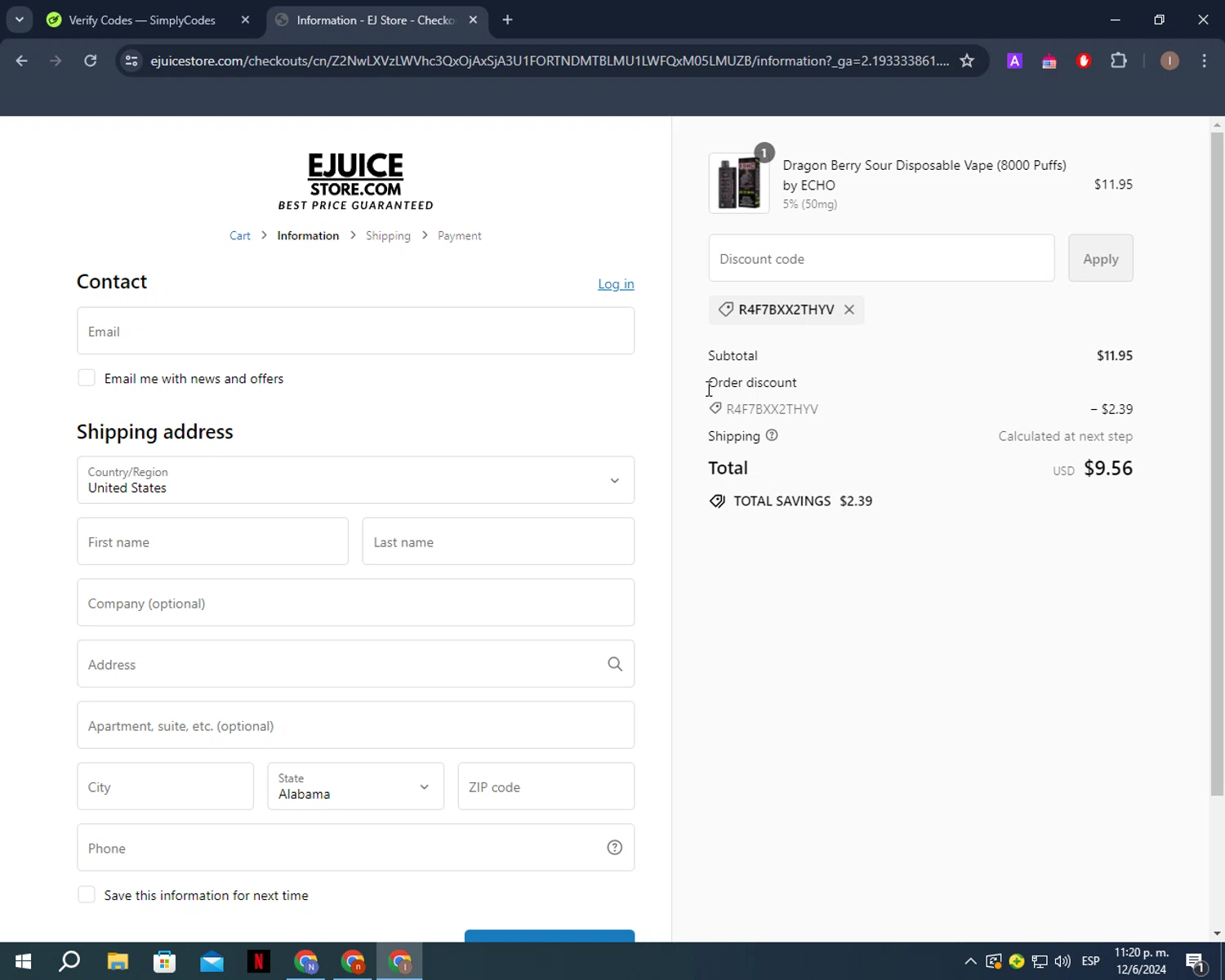Reload the checkout page
The image size is (1225, 980).
91,60
